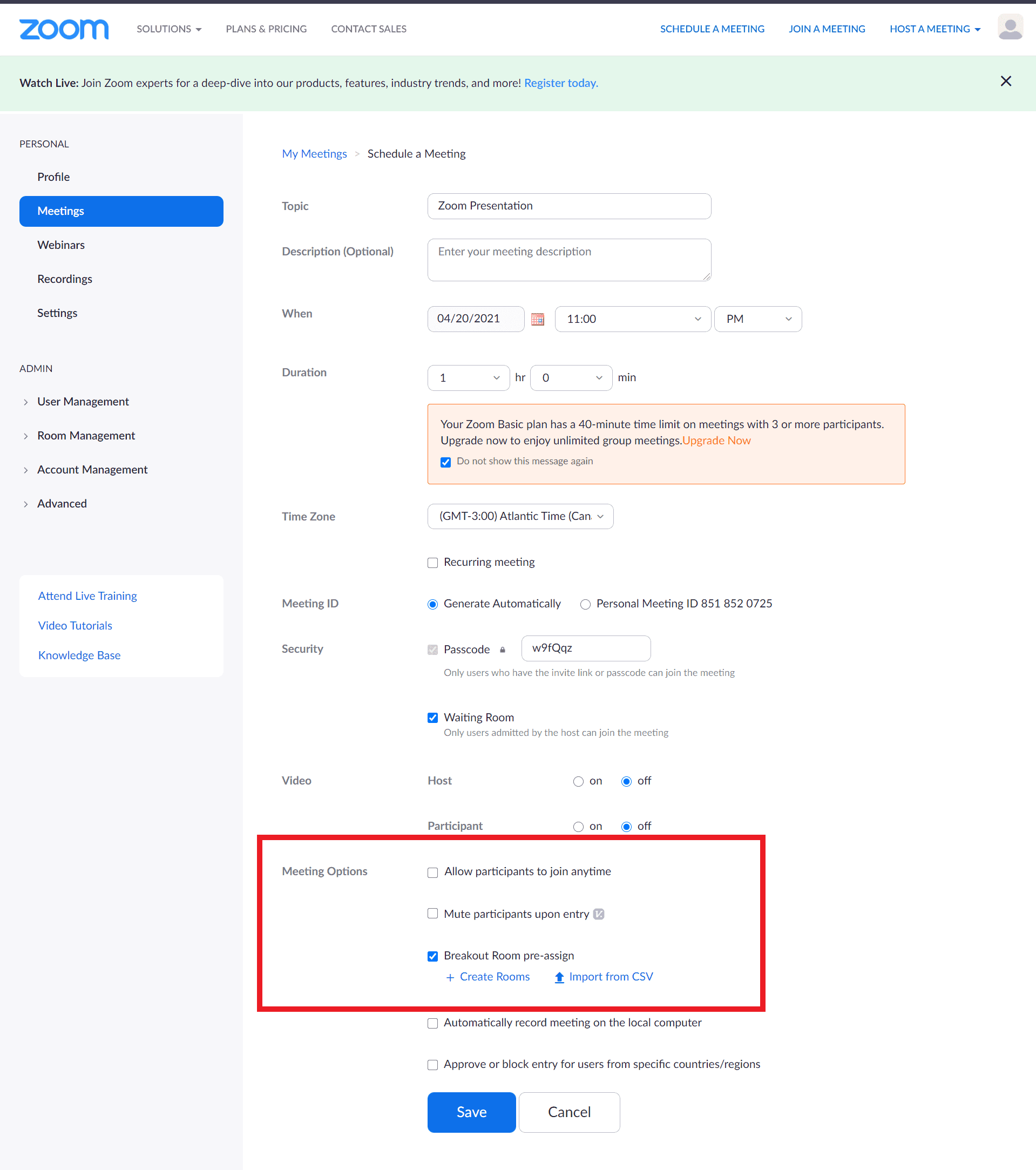Open Attend Live Training link
Image resolution: width=1036 pixels, height=1170 pixels.
[87, 596]
